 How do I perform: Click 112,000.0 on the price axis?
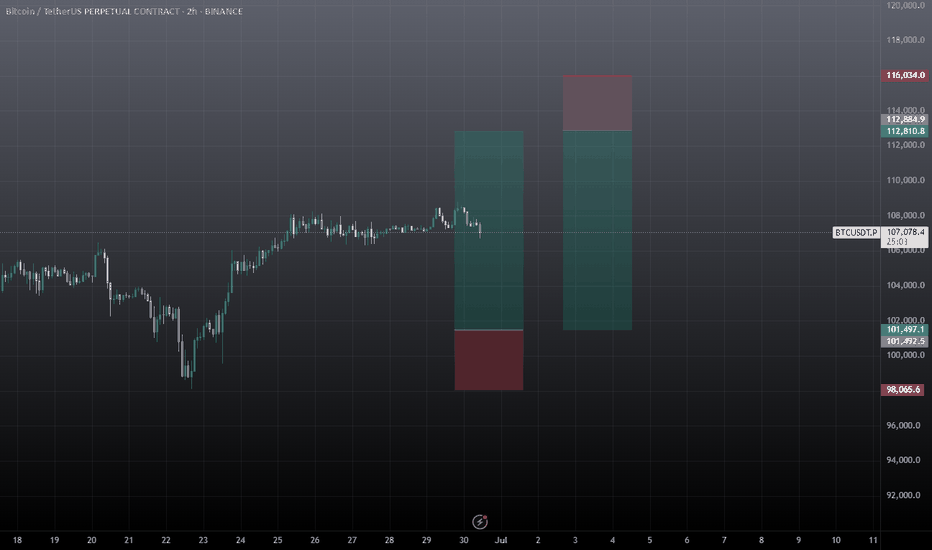click(x=905, y=145)
